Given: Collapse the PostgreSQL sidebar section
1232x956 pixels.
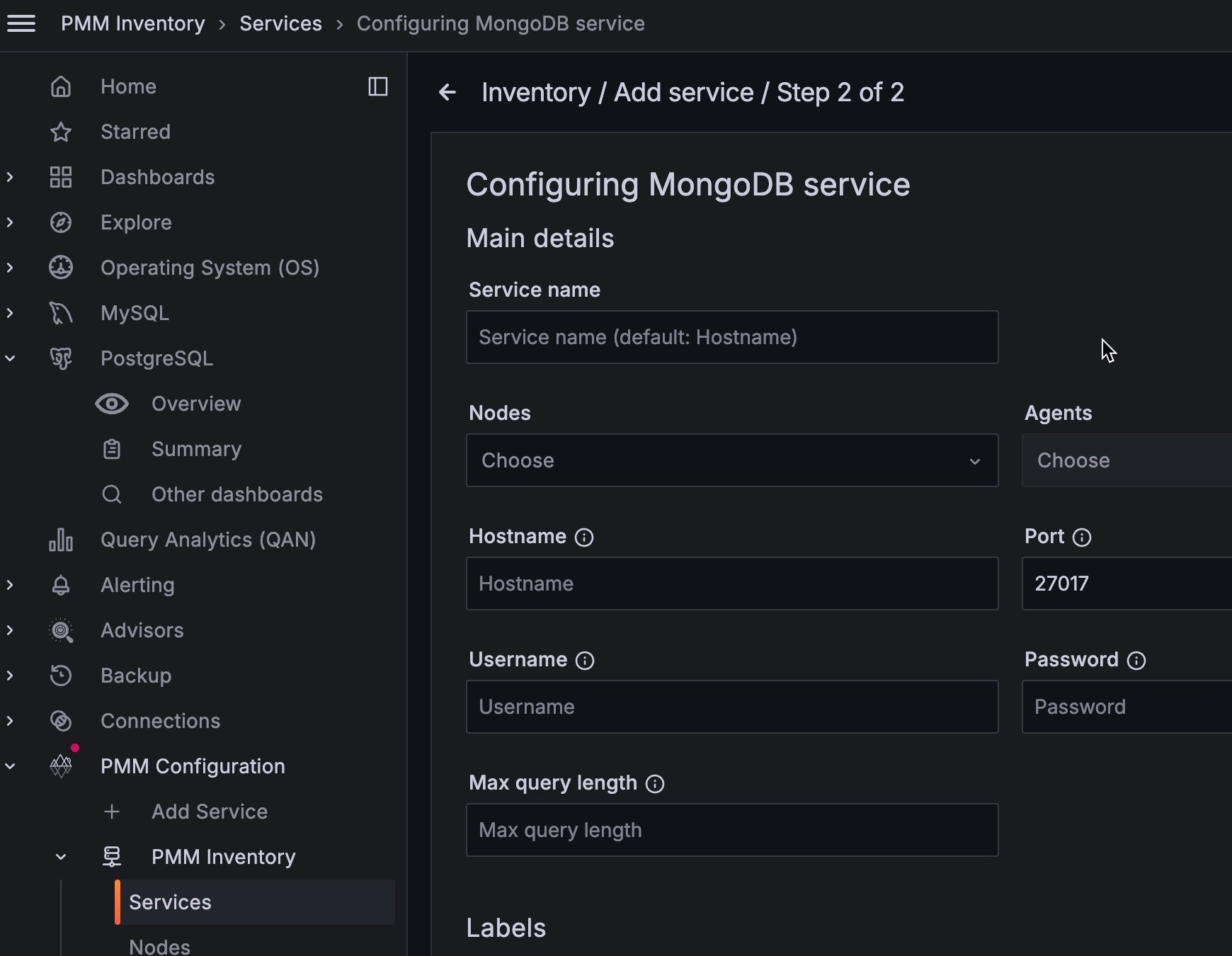Looking at the screenshot, I should pyautogui.click(x=10, y=358).
